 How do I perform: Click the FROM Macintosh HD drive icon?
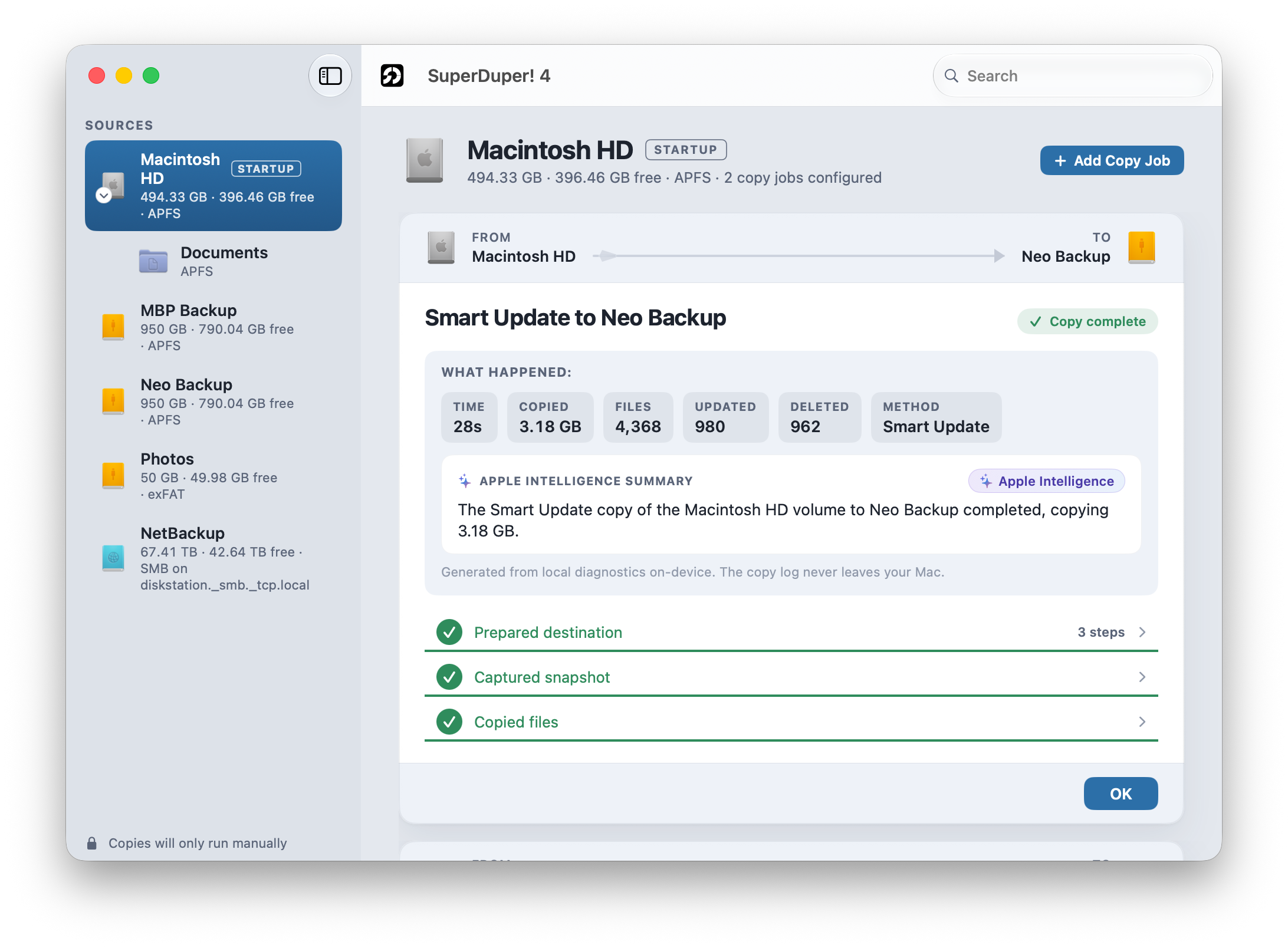pos(441,248)
